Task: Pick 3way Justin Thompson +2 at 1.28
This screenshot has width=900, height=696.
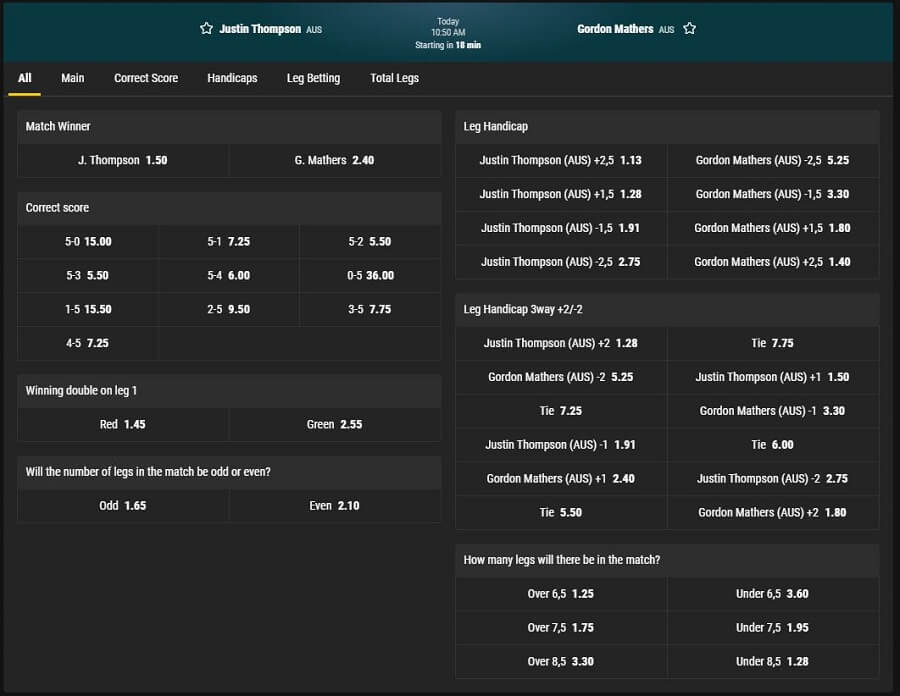Action: coord(561,344)
